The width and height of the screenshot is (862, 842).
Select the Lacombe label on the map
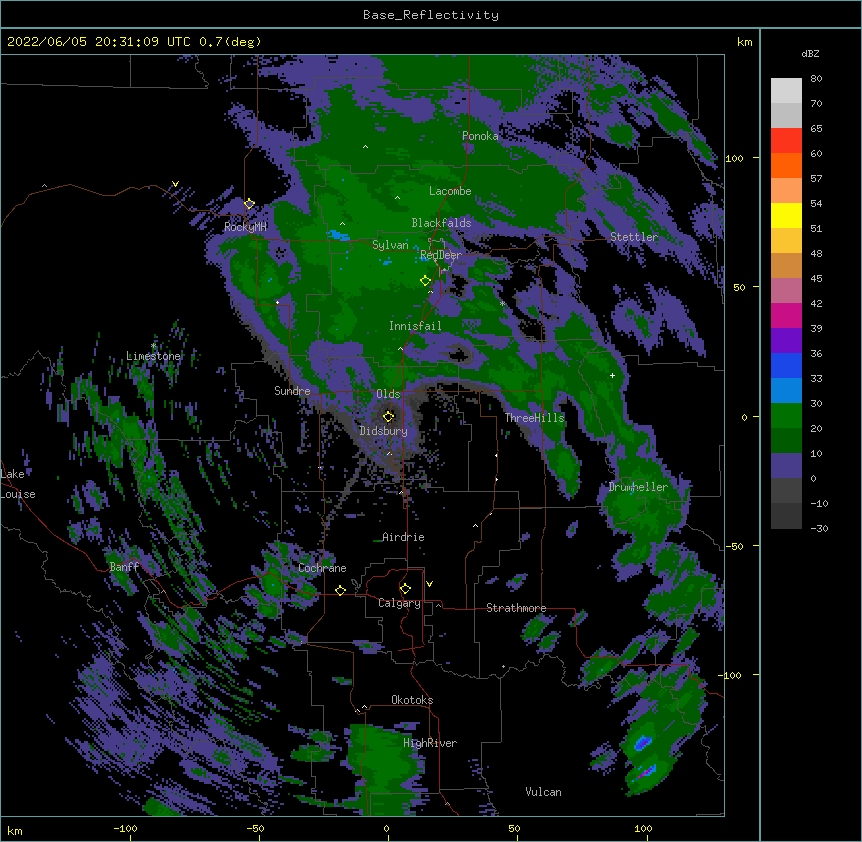click(x=450, y=191)
